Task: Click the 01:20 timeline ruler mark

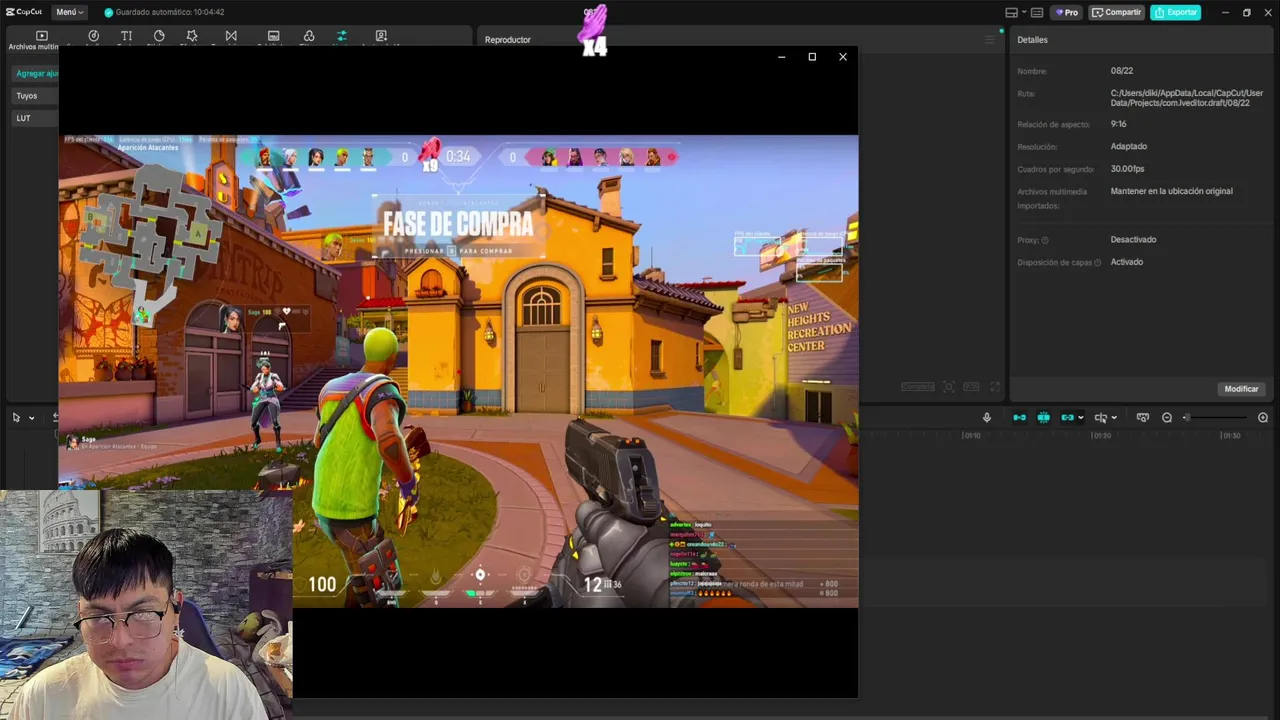Action: 1101,436
